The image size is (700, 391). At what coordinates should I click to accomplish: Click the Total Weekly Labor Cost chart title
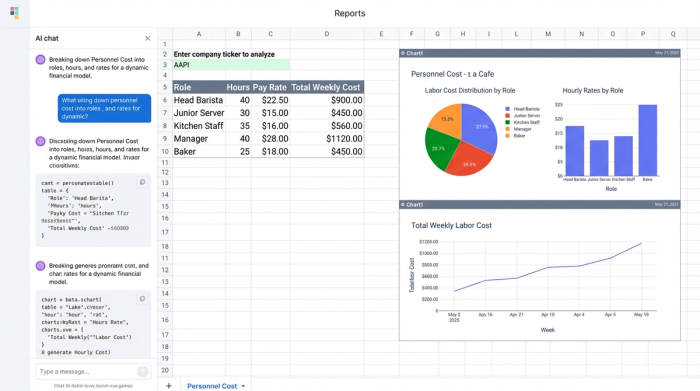451,225
